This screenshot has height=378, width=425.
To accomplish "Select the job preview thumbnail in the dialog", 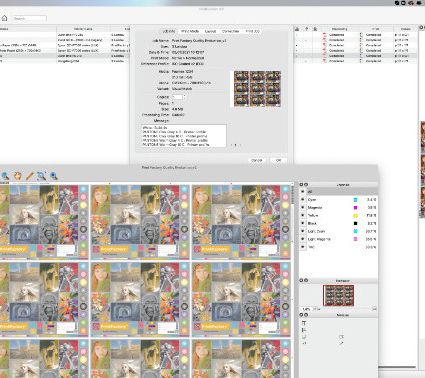I will click(x=257, y=89).
